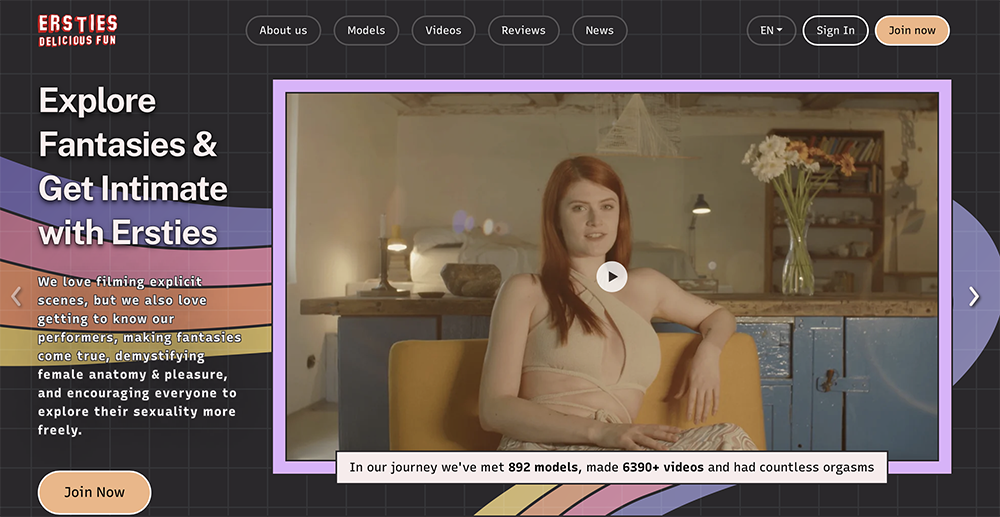Open the About us page

[283, 31]
